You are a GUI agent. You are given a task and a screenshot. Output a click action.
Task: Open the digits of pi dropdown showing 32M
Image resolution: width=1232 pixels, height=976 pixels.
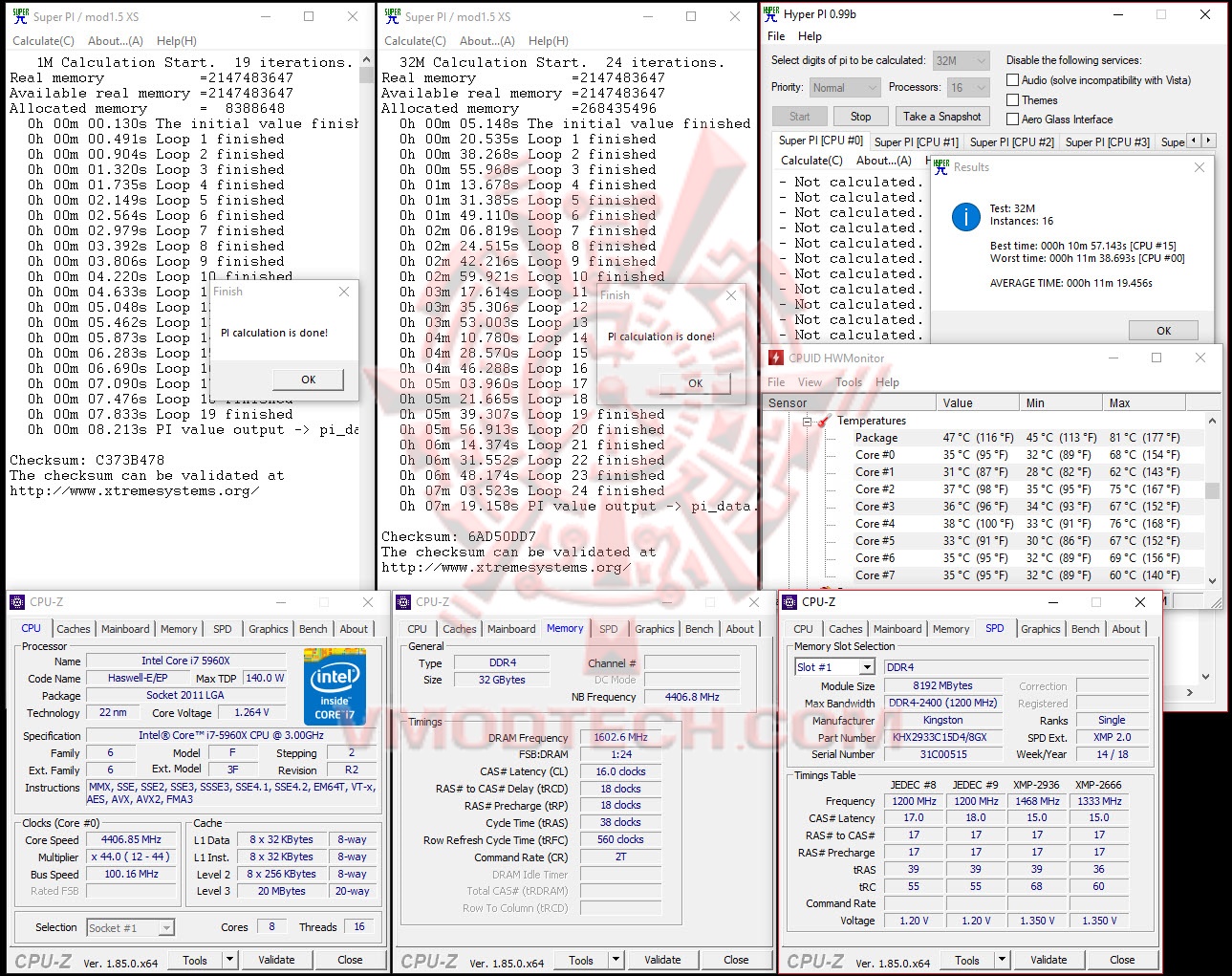(961, 60)
